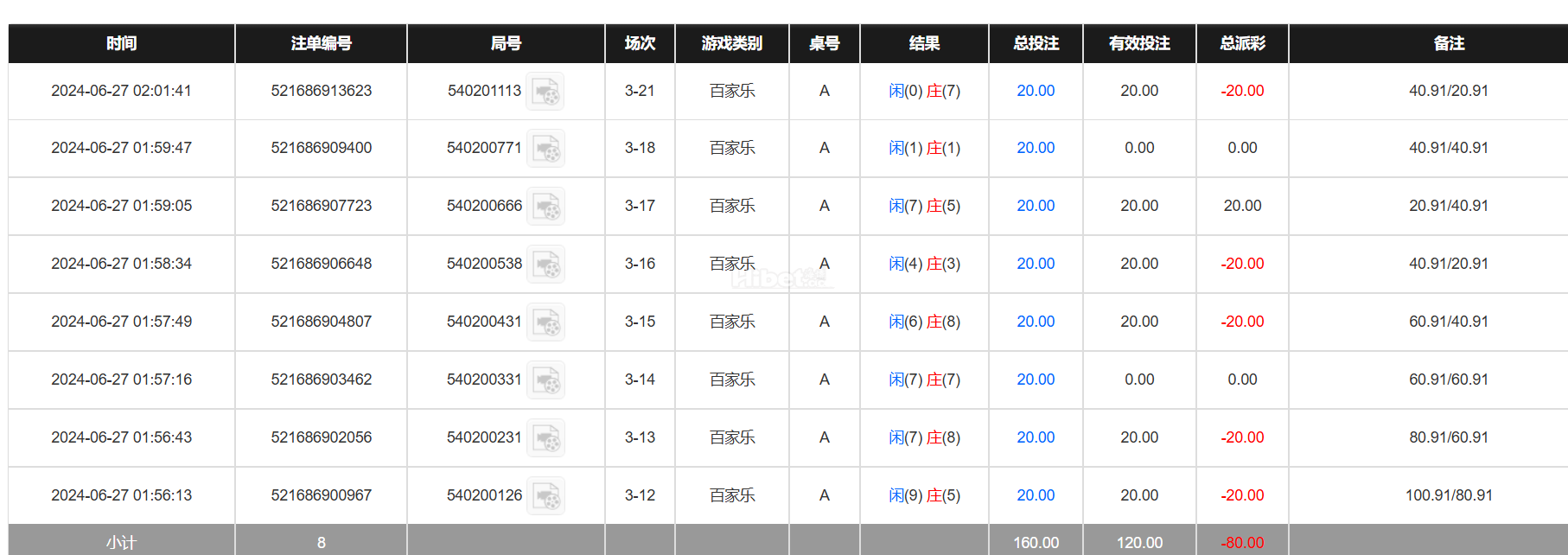Click the 总派彩 column header
This screenshot has width=1568, height=555.
click(x=1242, y=43)
